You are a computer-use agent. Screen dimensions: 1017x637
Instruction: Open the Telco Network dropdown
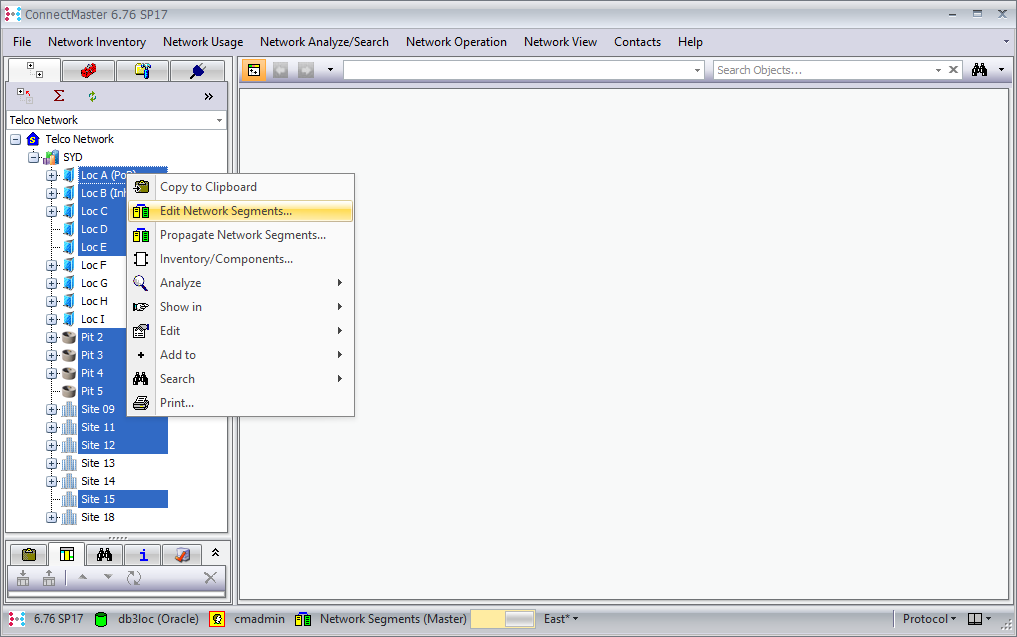(219, 120)
